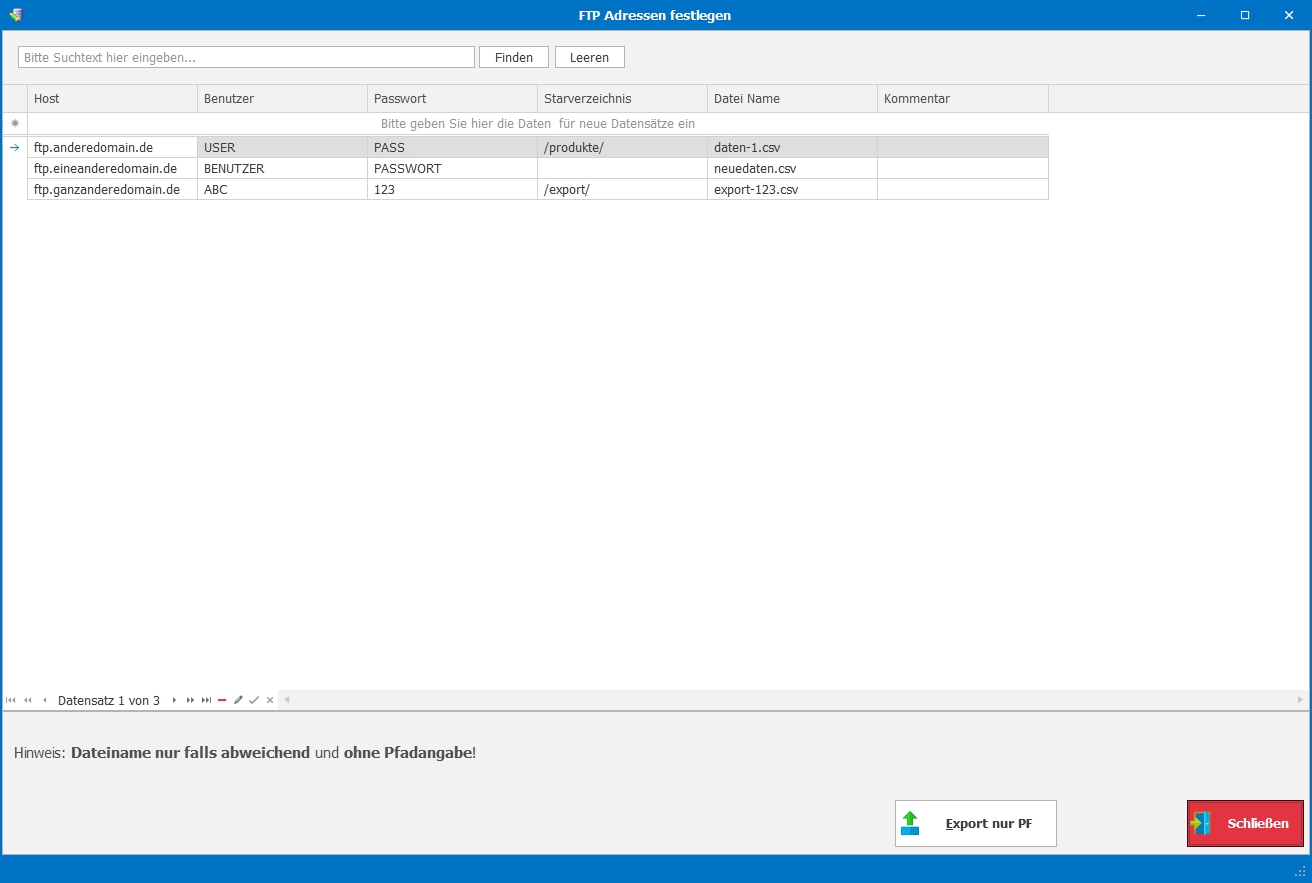Select the export-123.csv cell

tap(793, 189)
